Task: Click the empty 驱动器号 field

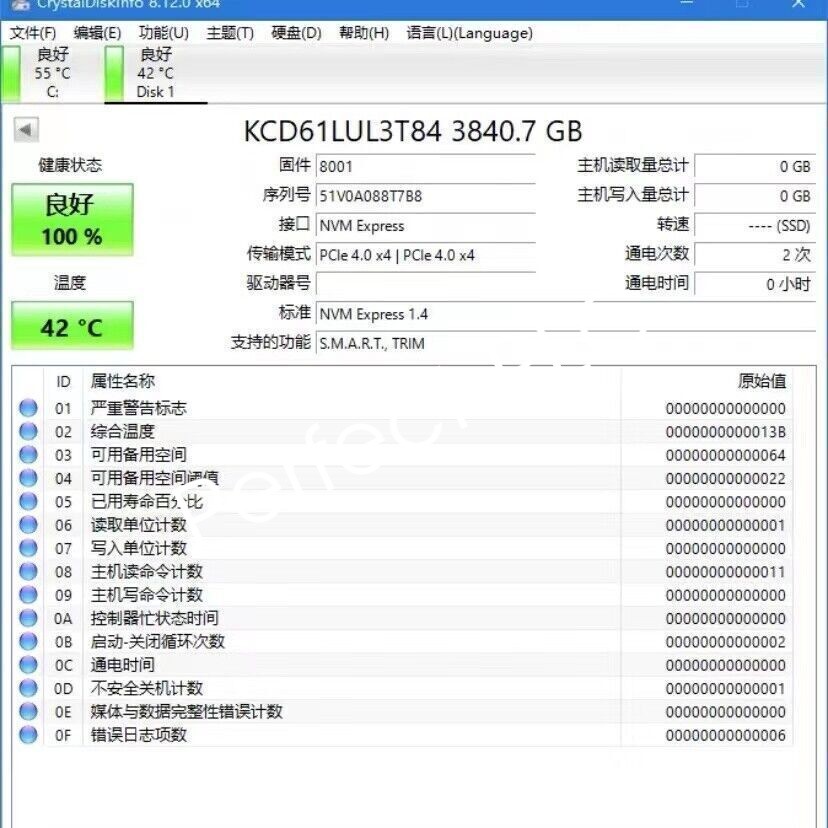Action: pos(426,284)
